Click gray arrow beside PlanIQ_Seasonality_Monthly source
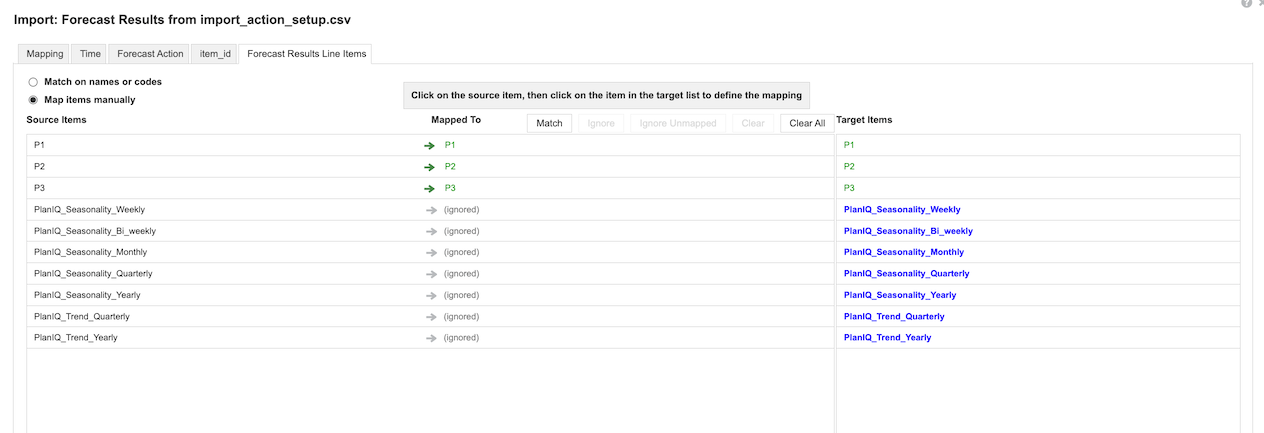 [431, 252]
